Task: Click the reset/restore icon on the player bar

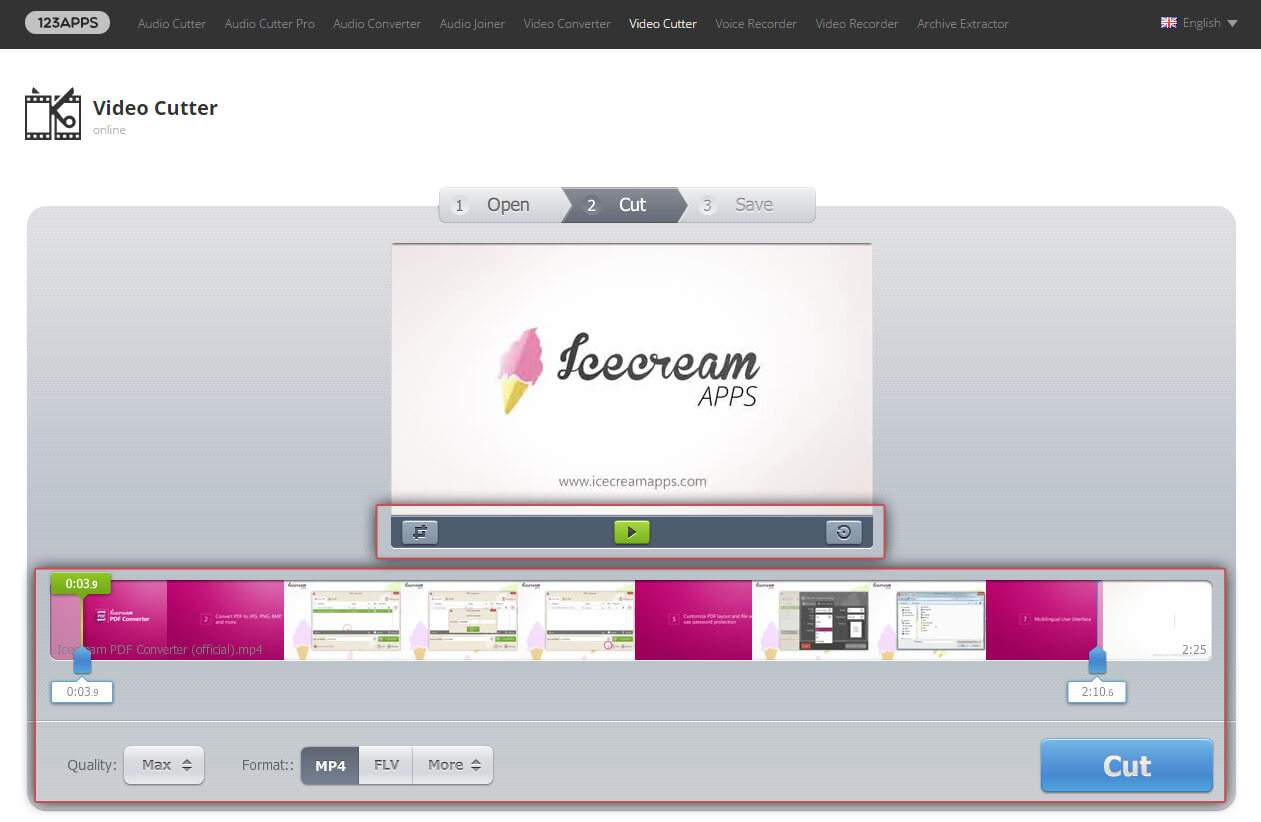Action: (x=843, y=532)
